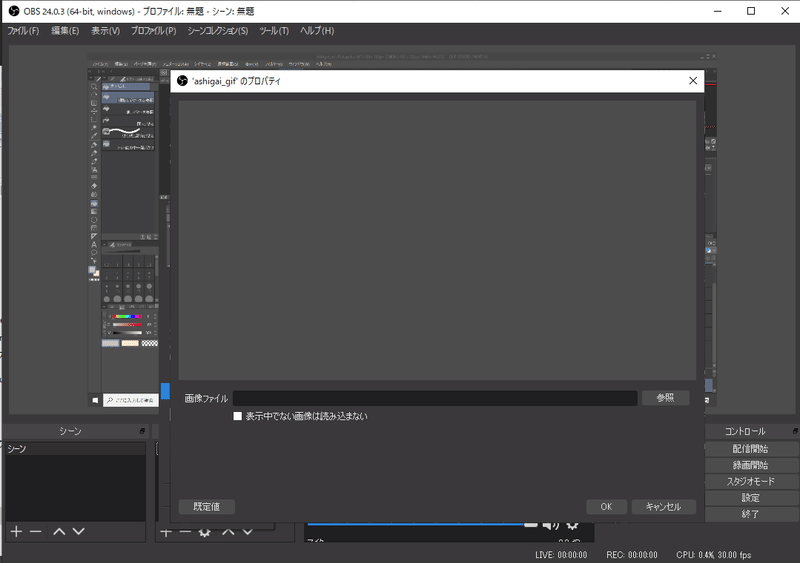Move the source up in the list
Viewport: 800px width, 563px height.
point(228,532)
